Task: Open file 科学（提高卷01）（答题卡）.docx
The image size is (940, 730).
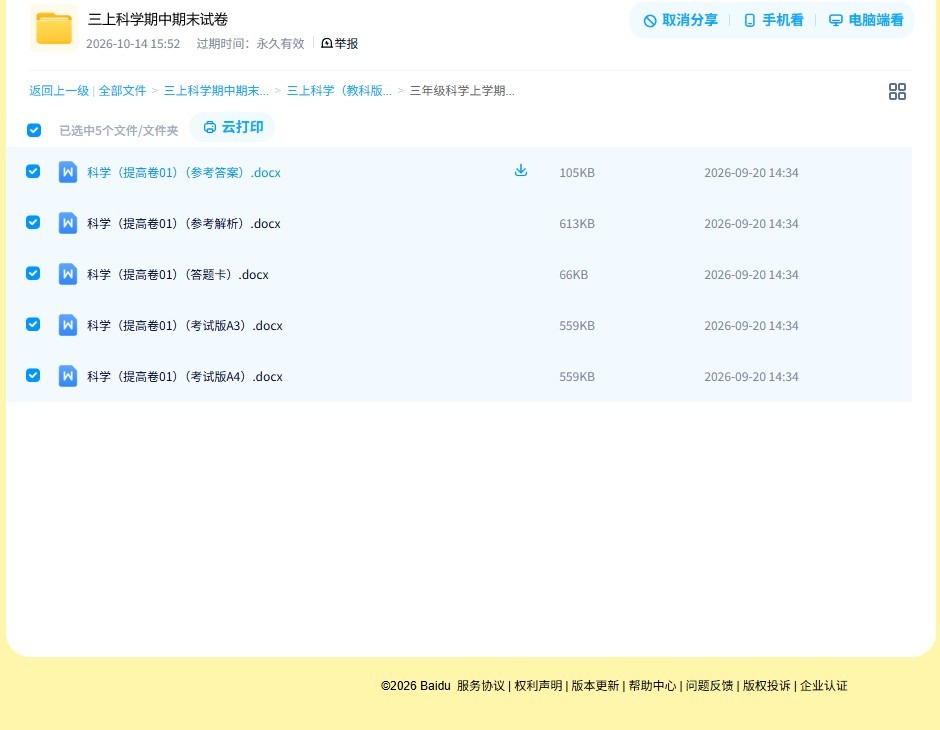Action: pyautogui.click(x=177, y=274)
